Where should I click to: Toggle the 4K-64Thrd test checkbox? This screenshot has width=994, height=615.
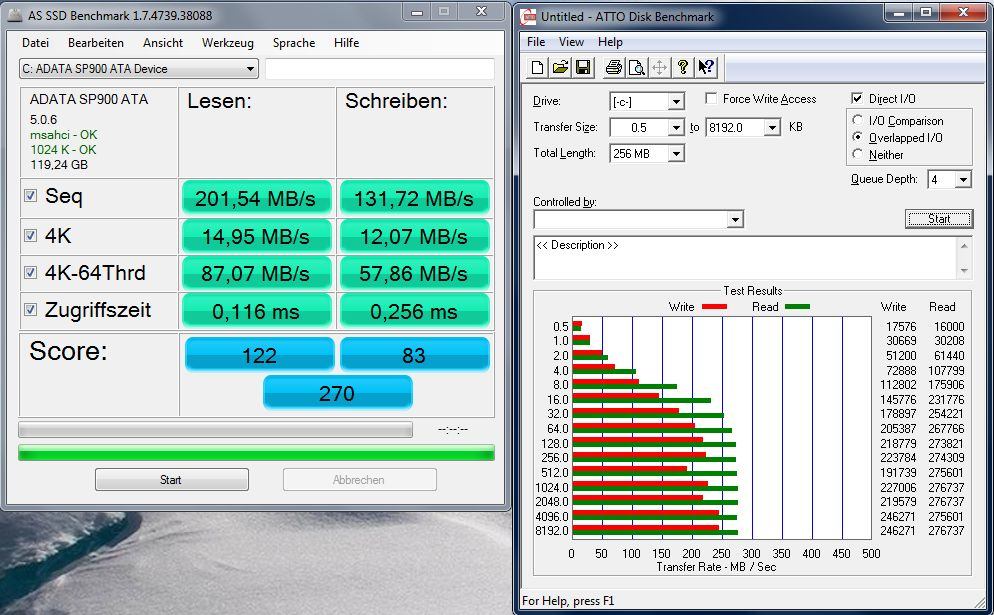[x=30, y=273]
